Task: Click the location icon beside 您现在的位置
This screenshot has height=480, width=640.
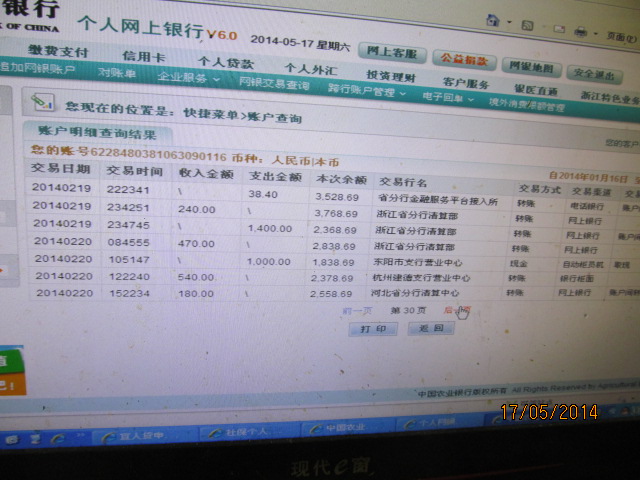Action: click(42, 102)
